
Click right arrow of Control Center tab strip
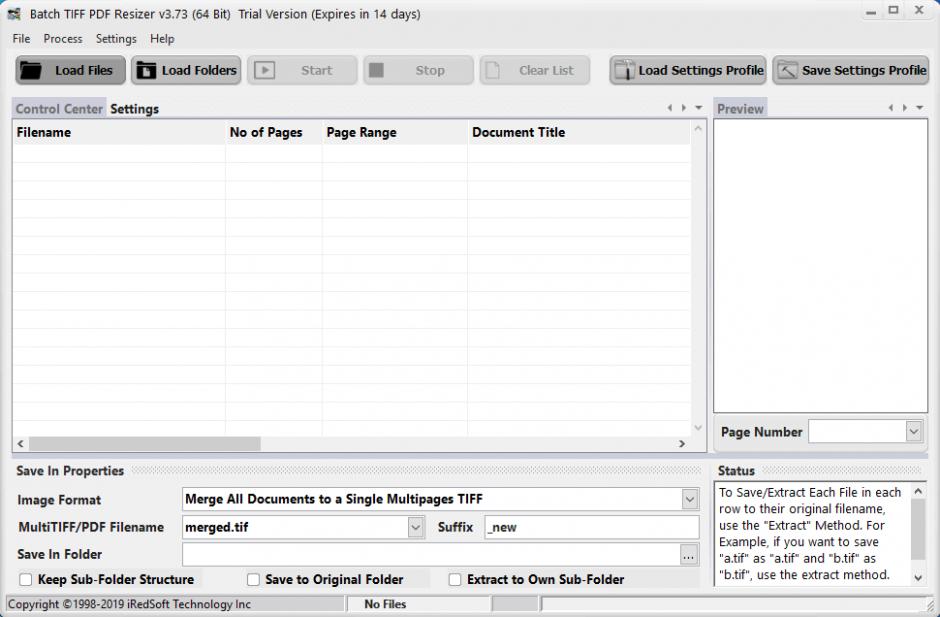pyautogui.click(x=684, y=108)
